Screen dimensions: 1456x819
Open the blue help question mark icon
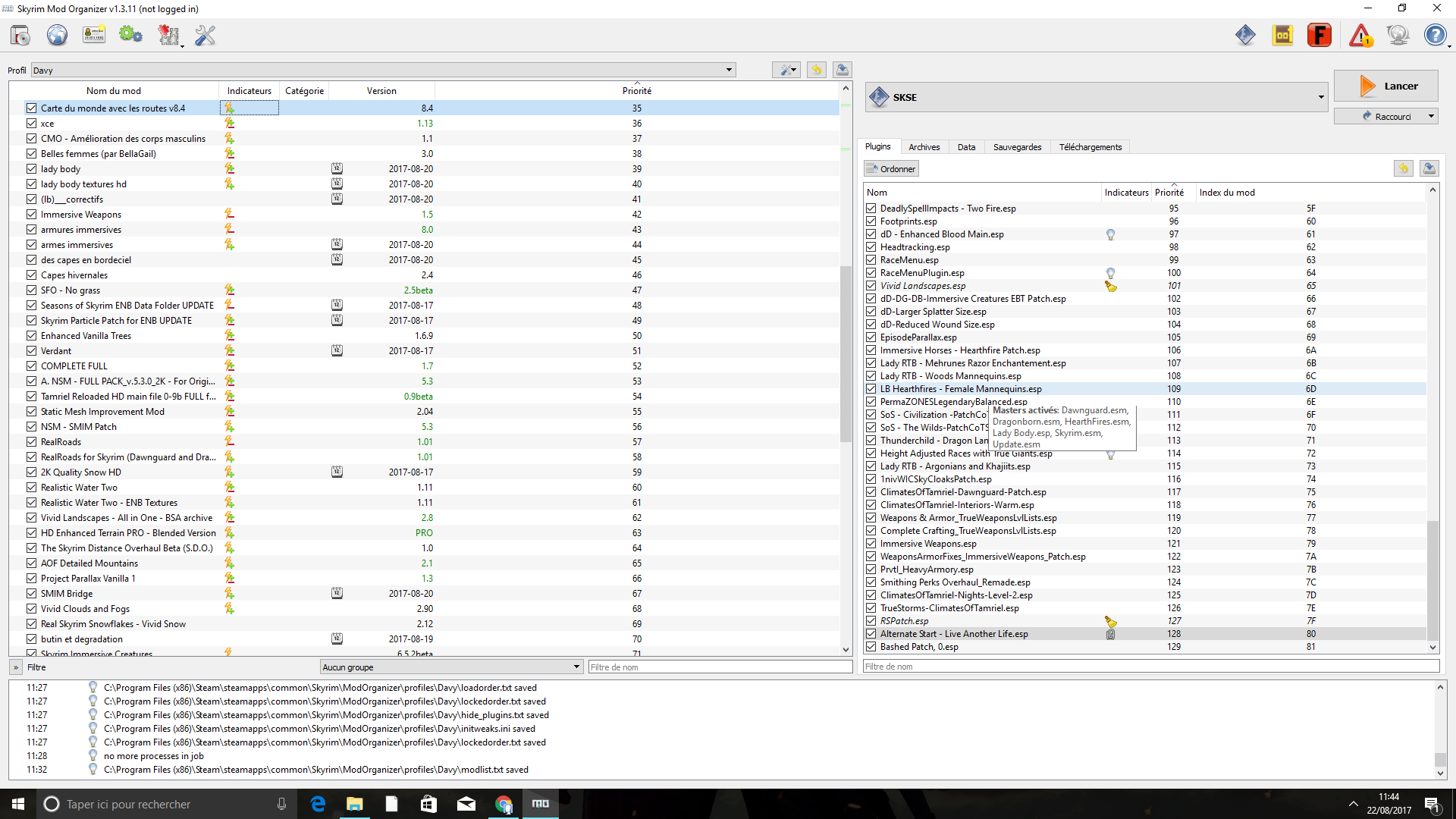click(1435, 35)
